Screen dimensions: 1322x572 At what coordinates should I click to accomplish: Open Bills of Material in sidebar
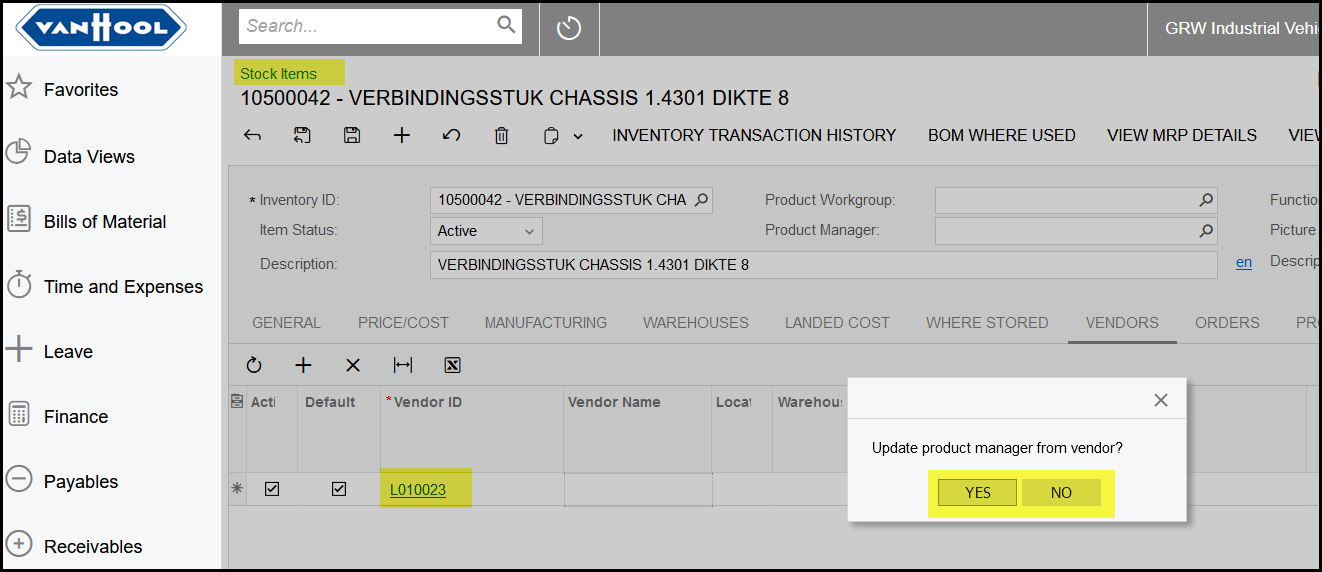[x=105, y=222]
